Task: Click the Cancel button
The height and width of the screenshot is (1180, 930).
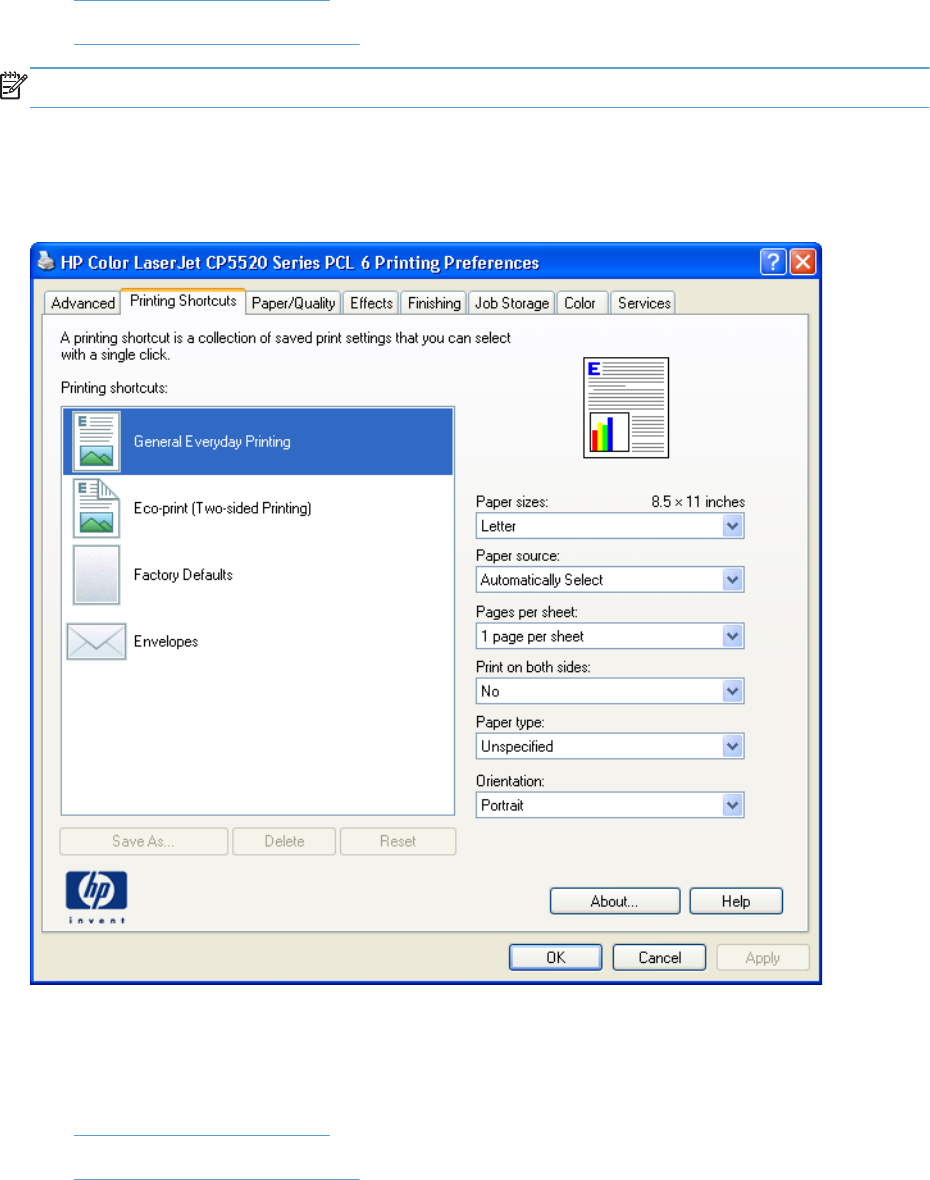Action: (659, 957)
